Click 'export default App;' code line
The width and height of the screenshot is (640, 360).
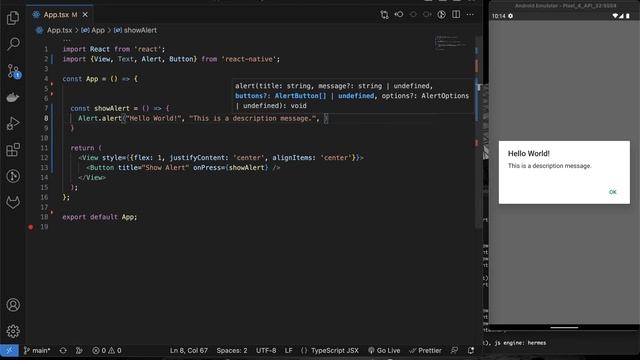pyautogui.click(x=100, y=217)
